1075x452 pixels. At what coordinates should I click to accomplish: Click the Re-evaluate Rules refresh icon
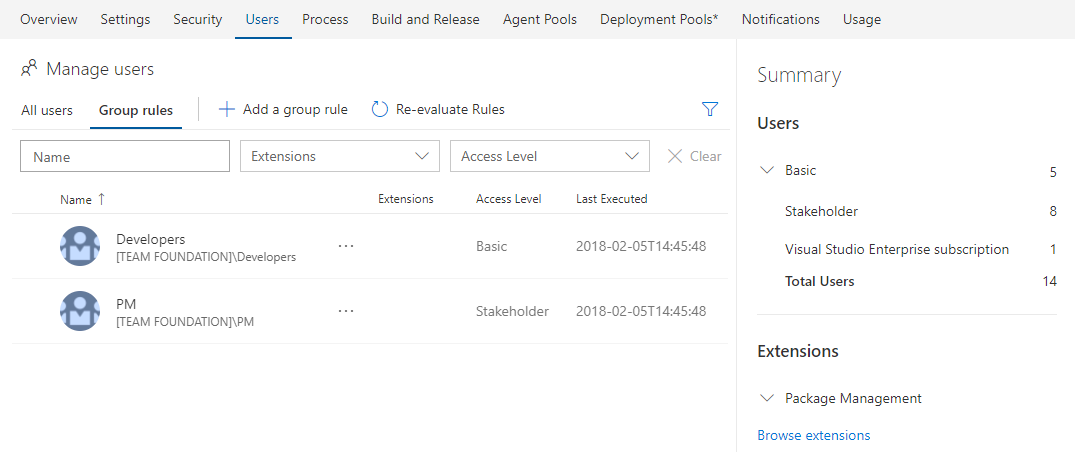pyautogui.click(x=379, y=109)
